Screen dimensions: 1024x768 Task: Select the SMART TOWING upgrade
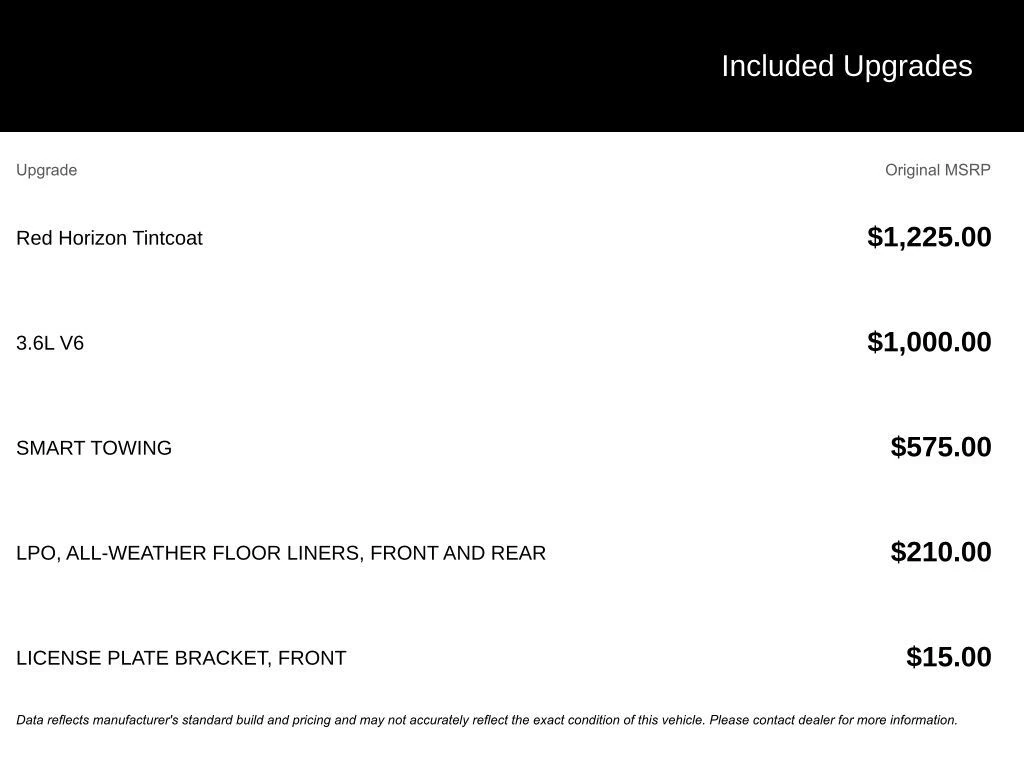pos(94,448)
